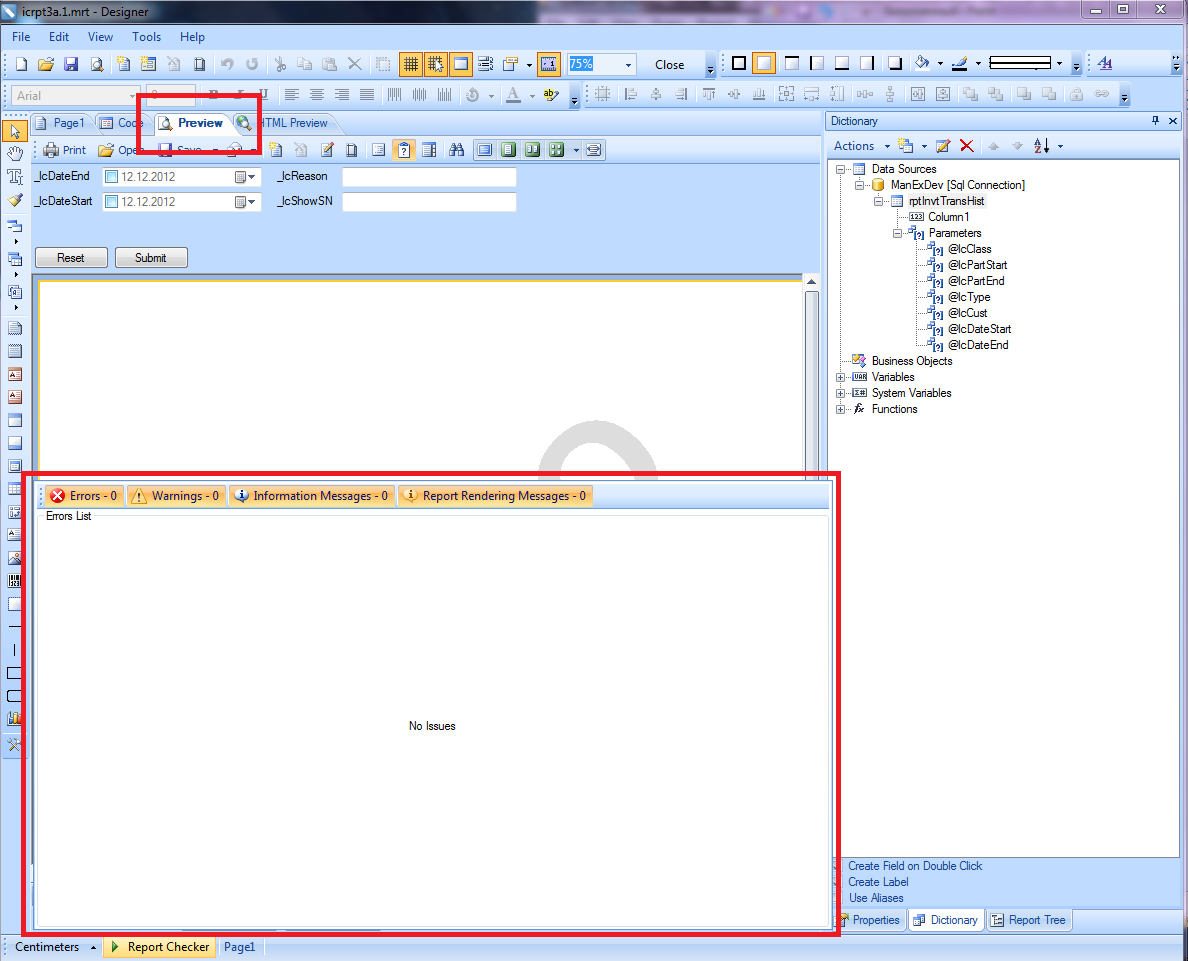Viewport: 1188px width, 961px height.
Task: Add a new form with the toolbar icon
Action: pos(148,64)
